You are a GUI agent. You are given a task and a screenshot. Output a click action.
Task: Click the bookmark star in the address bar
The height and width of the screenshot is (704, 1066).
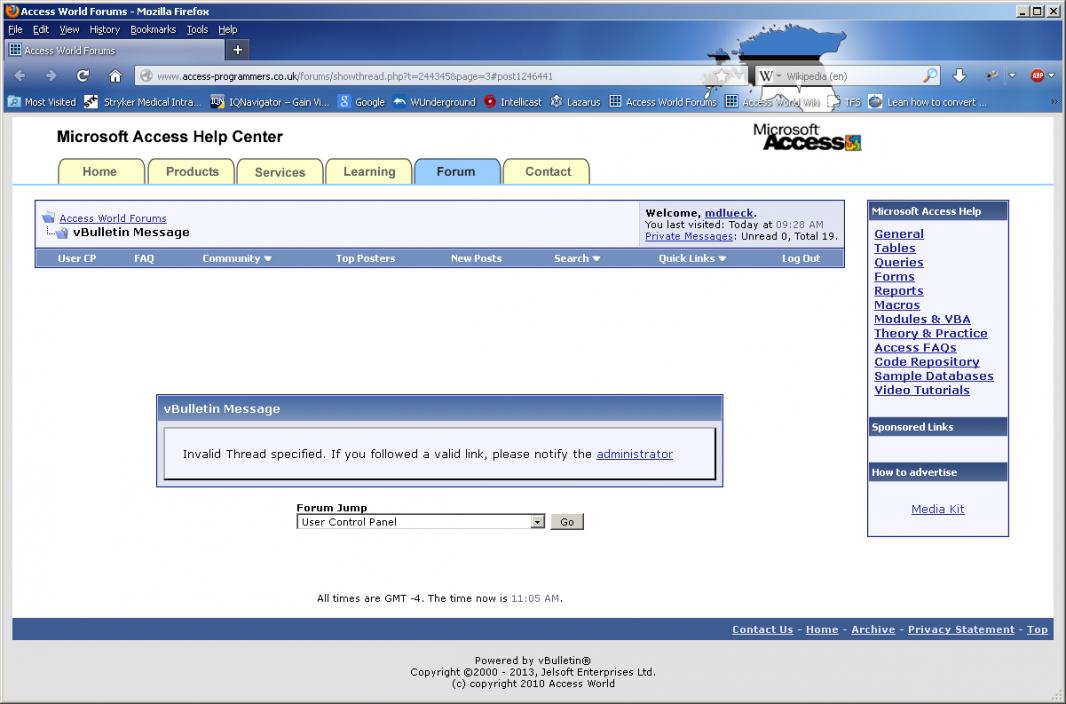722,76
